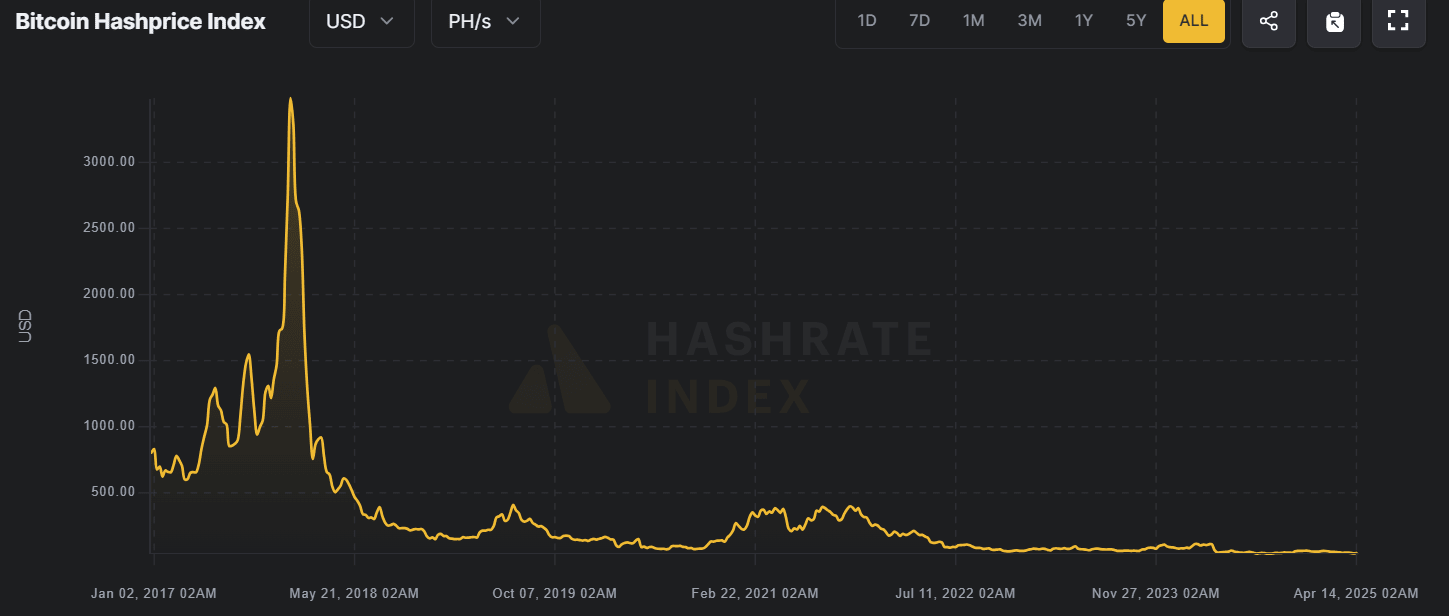
Task: Click the download chart image icon
Action: [x=1334, y=21]
